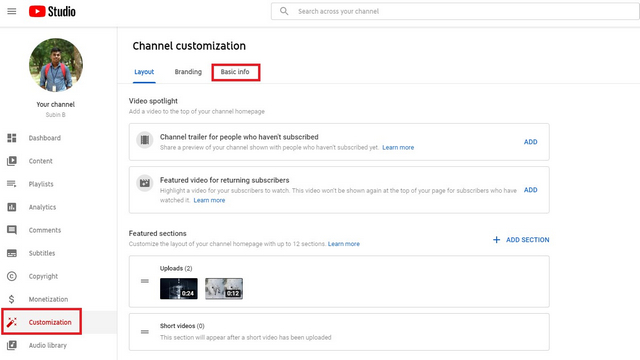Open the hamburger navigation menu

[x=12, y=11]
